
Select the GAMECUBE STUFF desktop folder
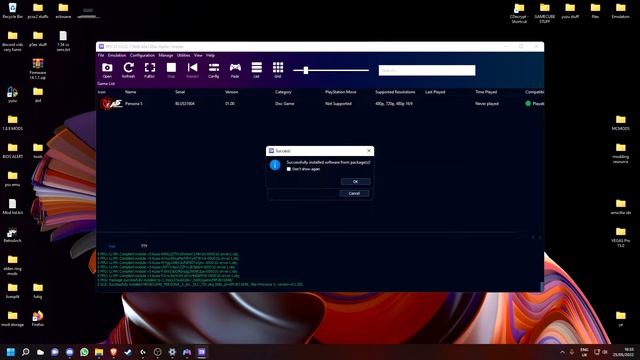point(544,13)
